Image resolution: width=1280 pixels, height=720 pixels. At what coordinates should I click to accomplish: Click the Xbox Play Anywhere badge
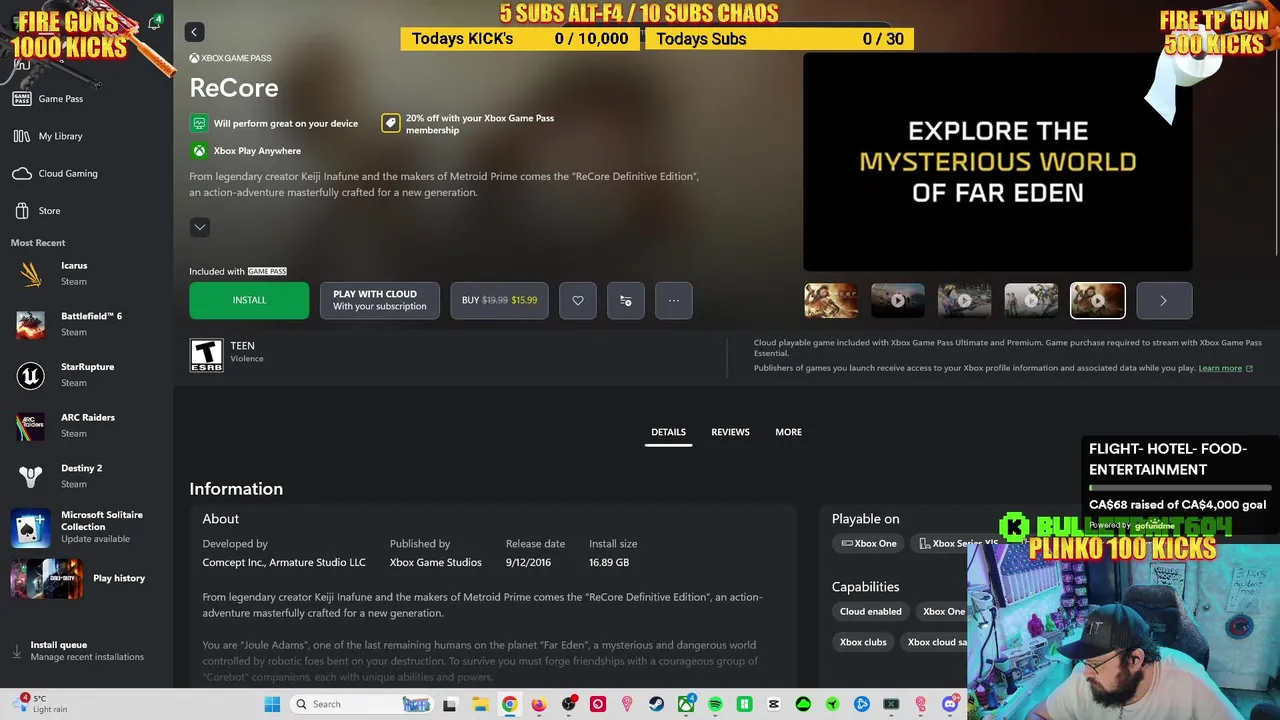(x=246, y=151)
